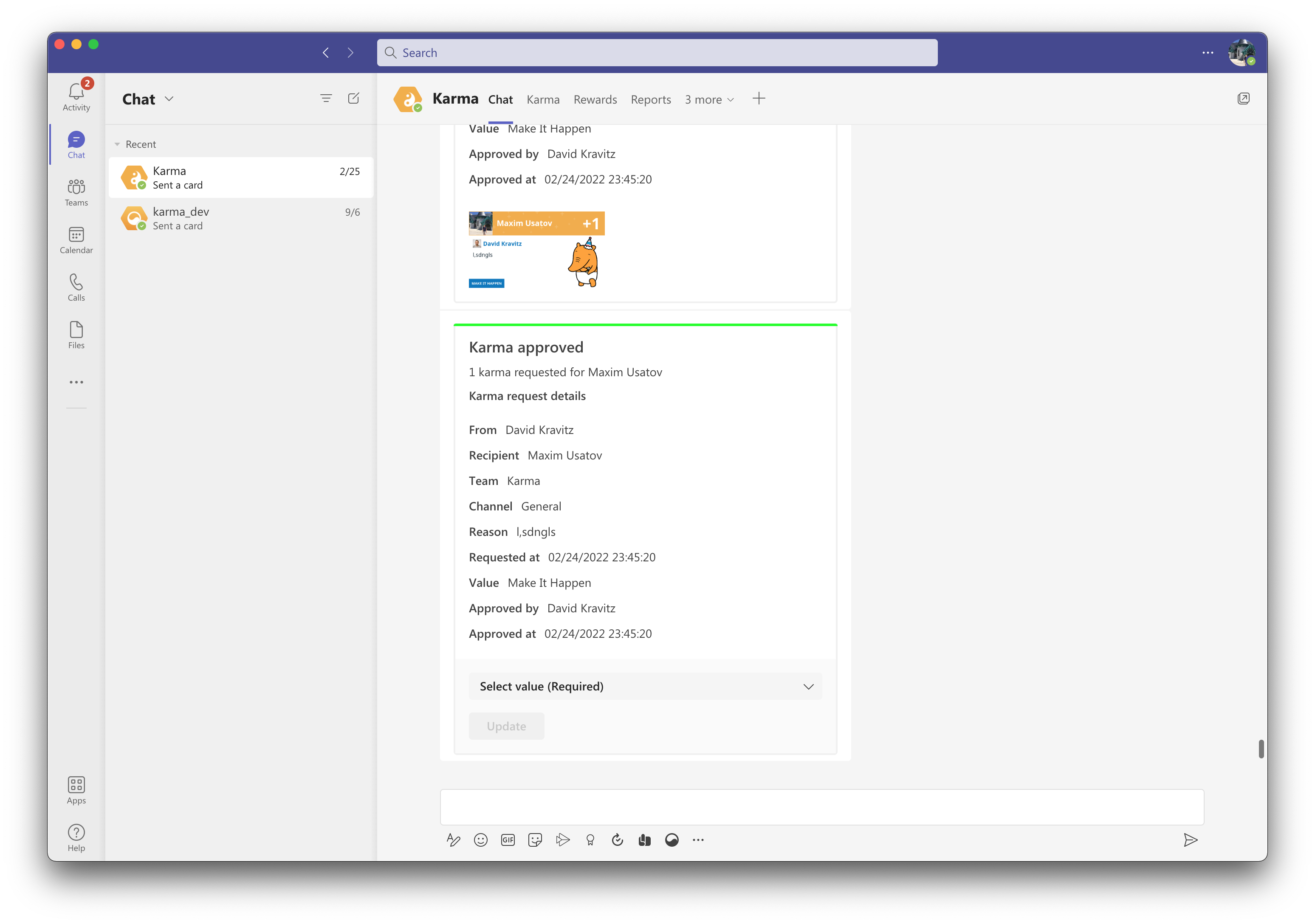Click the Search field at top

click(657, 53)
